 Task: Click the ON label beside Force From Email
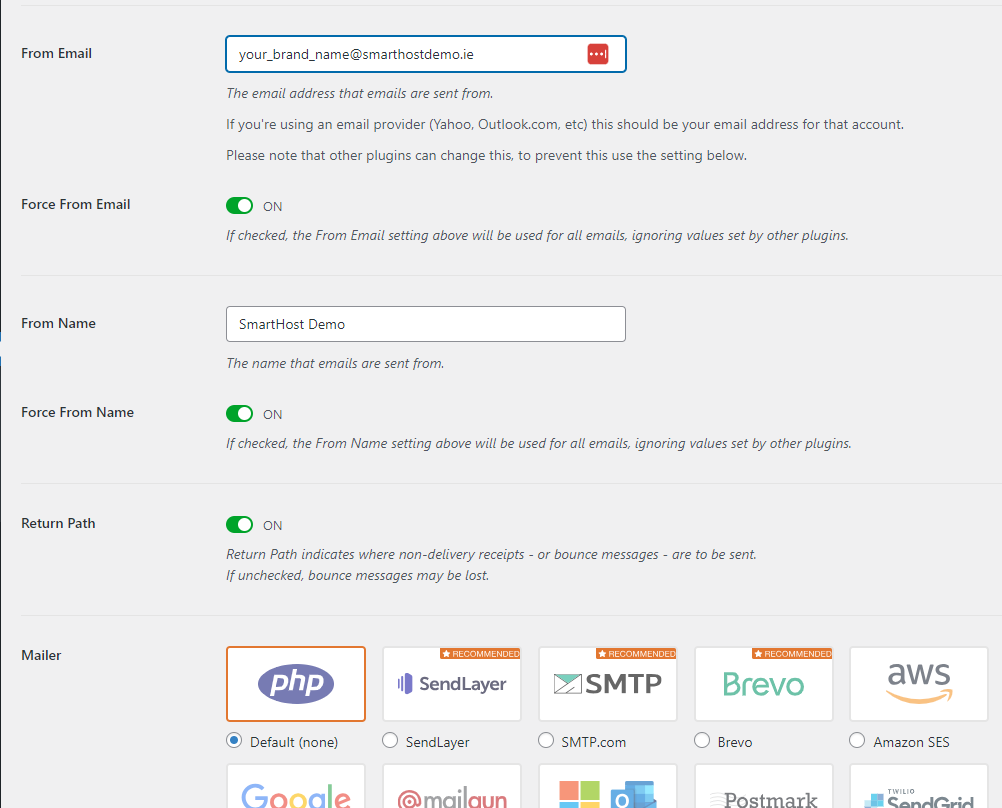coord(273,206)
